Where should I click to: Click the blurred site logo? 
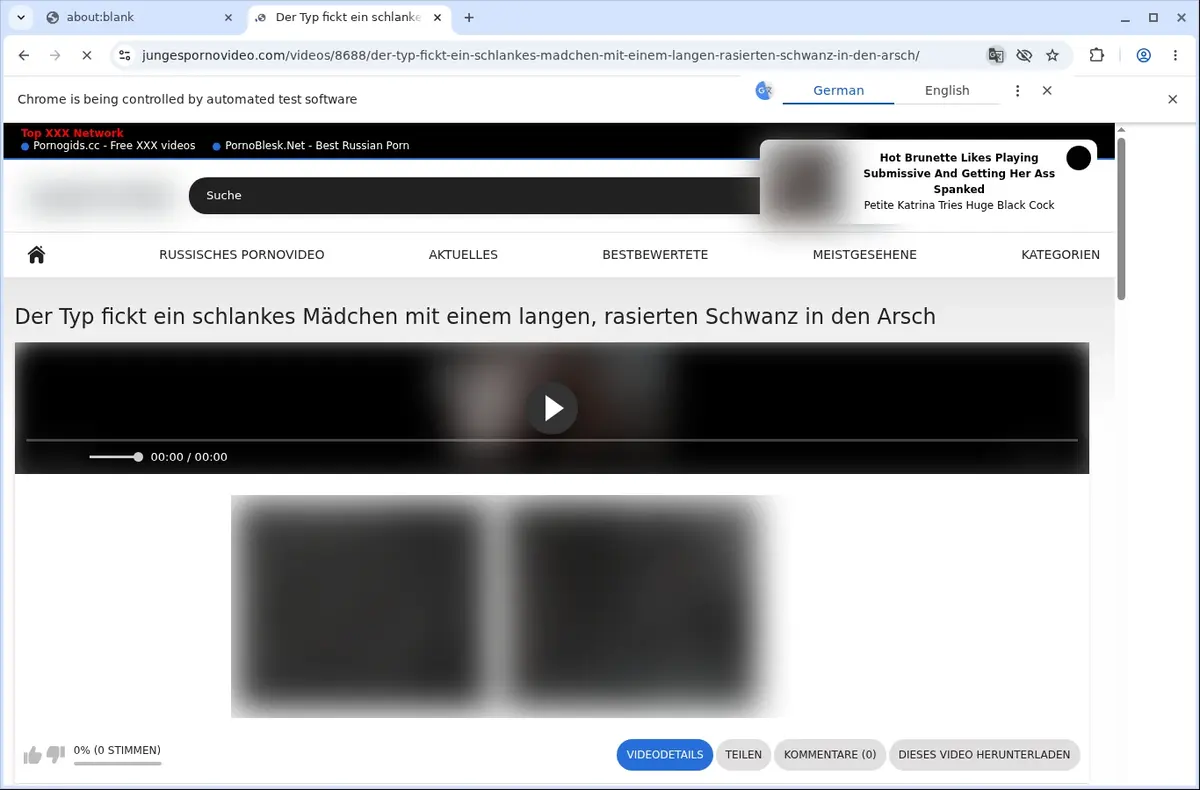click(x=100, y=196)
